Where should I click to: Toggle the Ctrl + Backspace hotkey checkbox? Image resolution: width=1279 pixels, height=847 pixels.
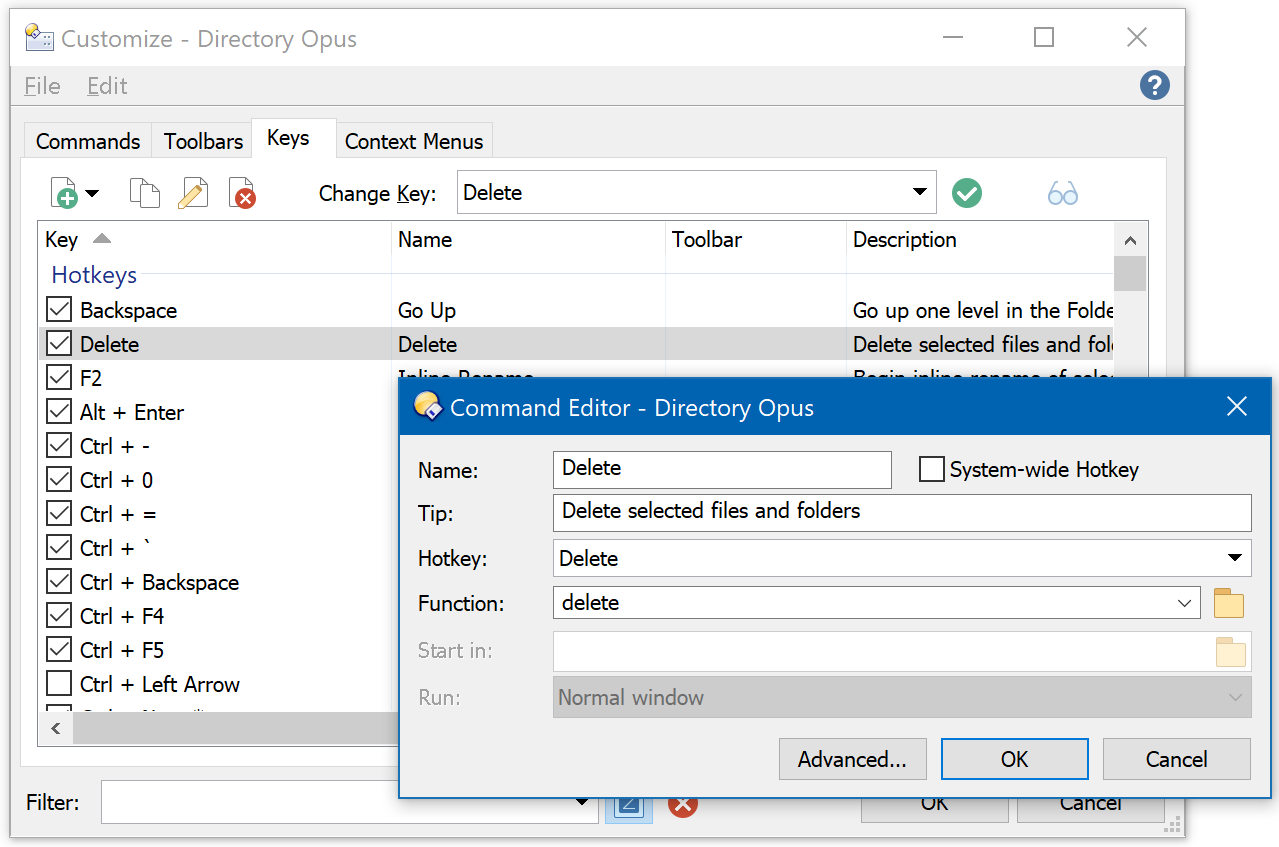tap(59, 582)
